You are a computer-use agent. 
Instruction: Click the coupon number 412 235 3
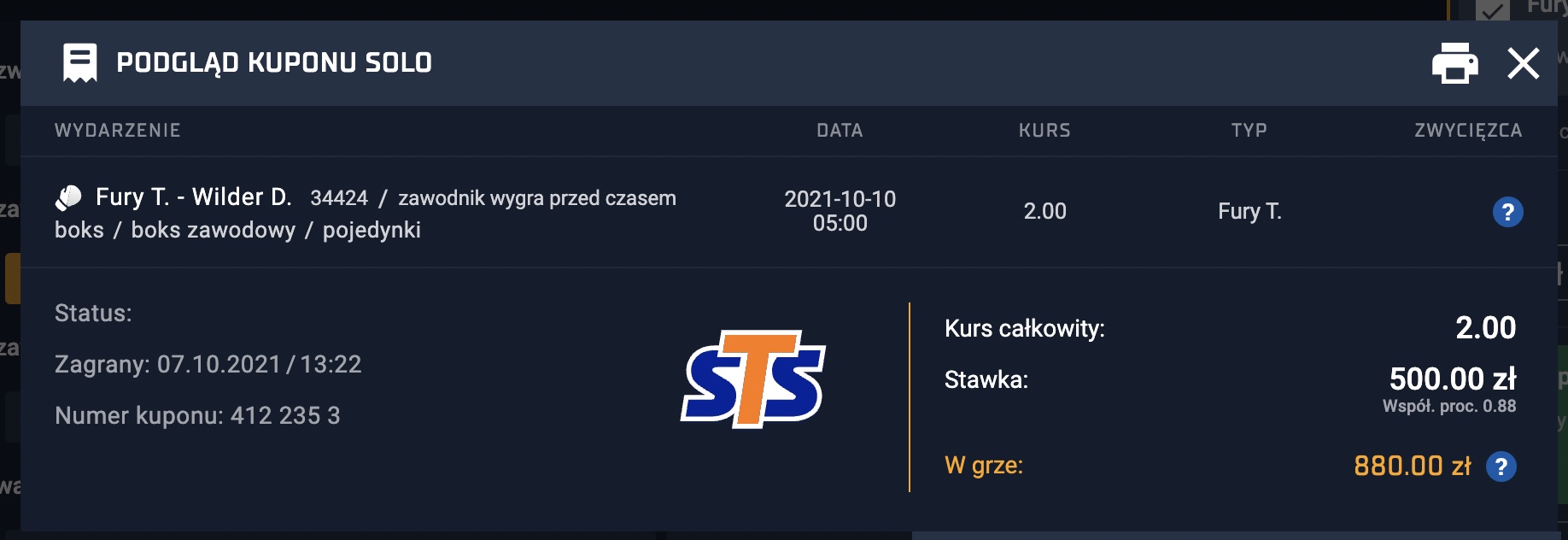[285, 416]
